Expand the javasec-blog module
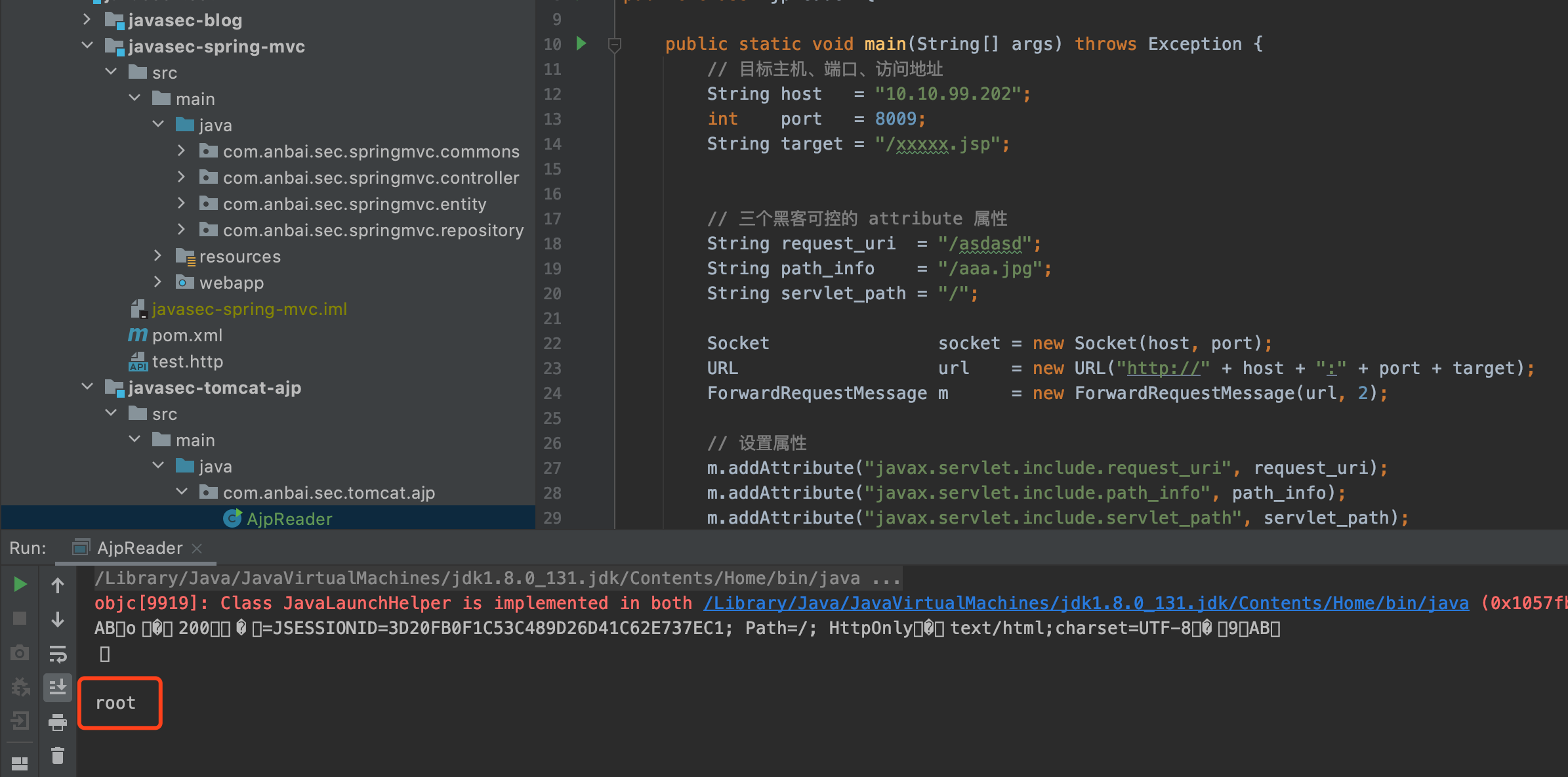1568x777 pixels. point(87,20)
